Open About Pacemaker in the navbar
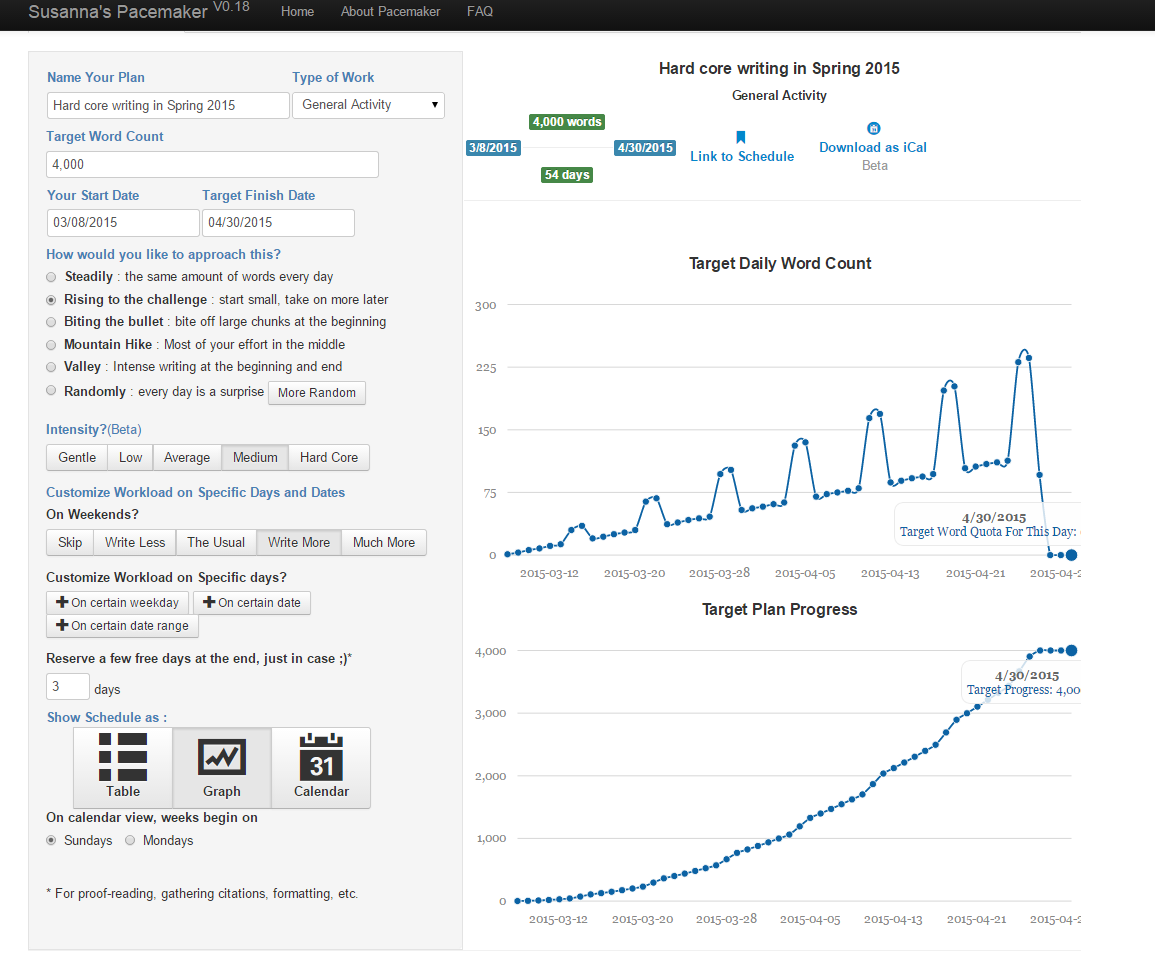This screenshot has width=1155, height=964. click(x=390, y=12)
